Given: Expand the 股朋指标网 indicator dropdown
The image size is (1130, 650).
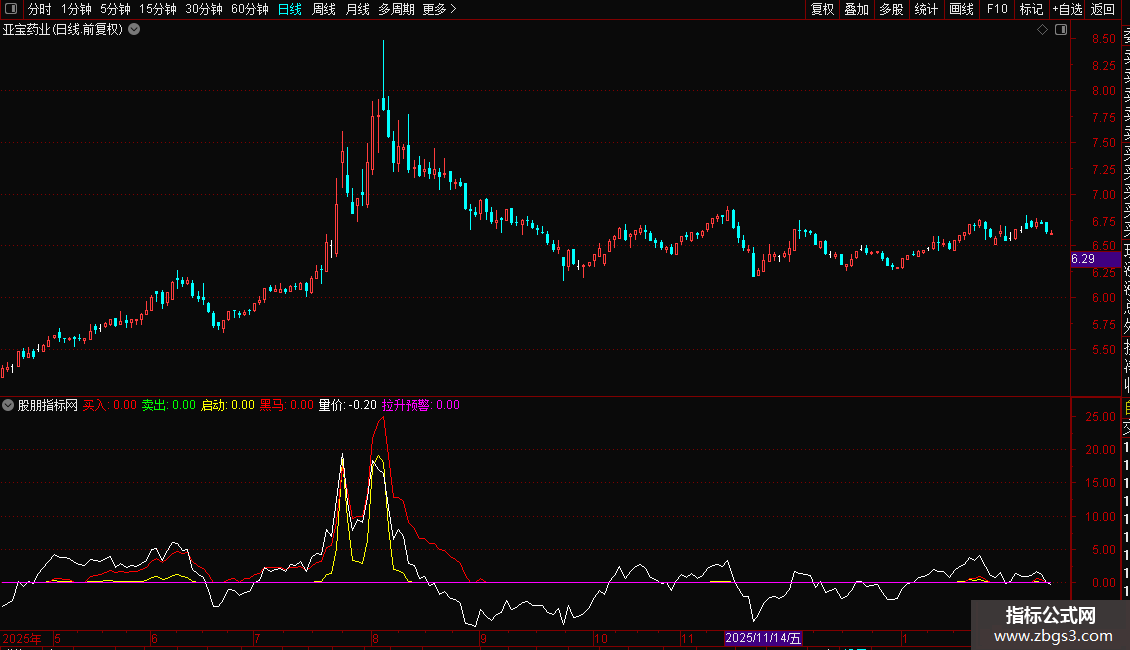Looking at the screenshot, I should (x=8, y=405).
